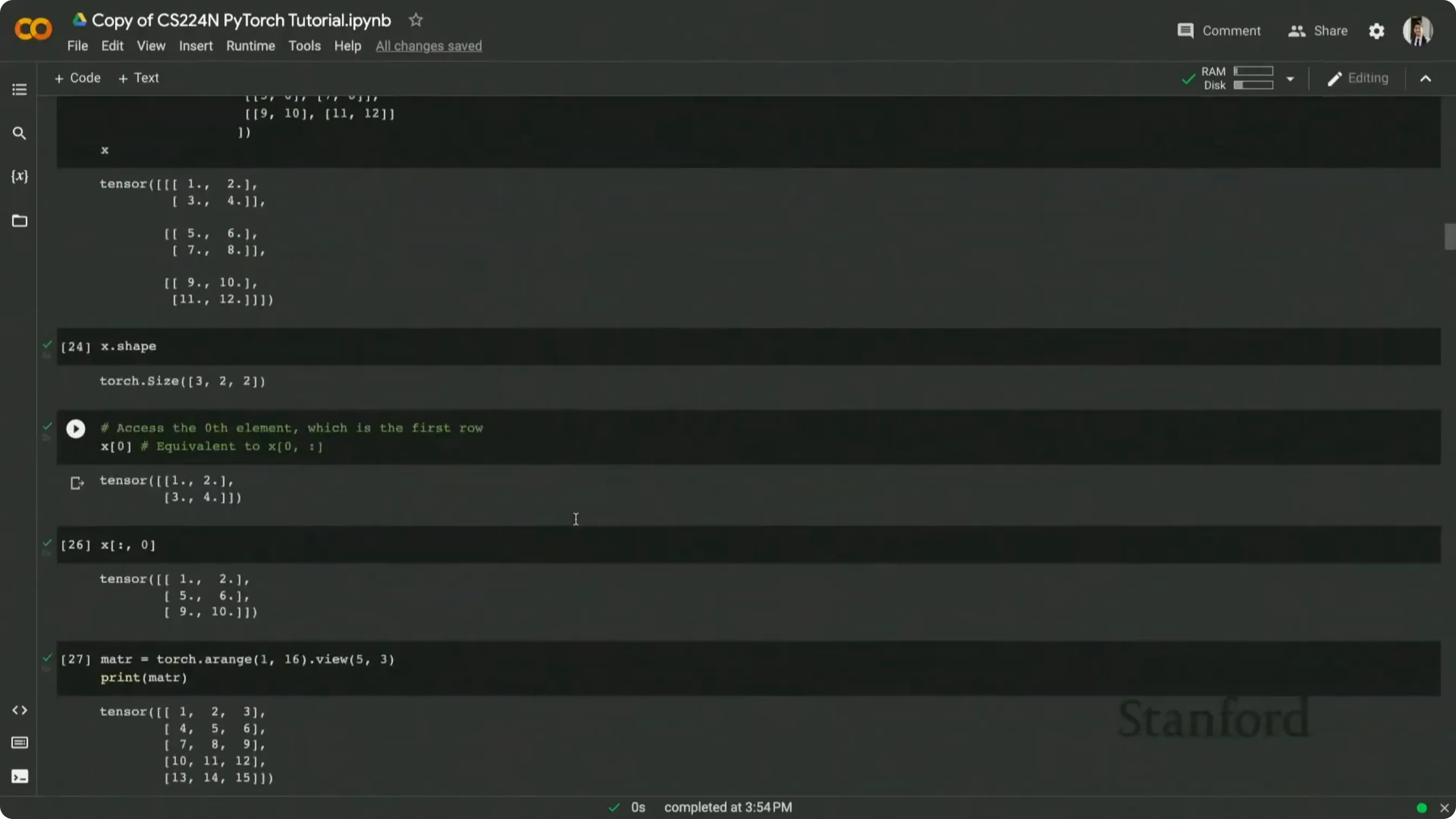Click the output toggle icon beside tensor result

click(x=77, y=483)
